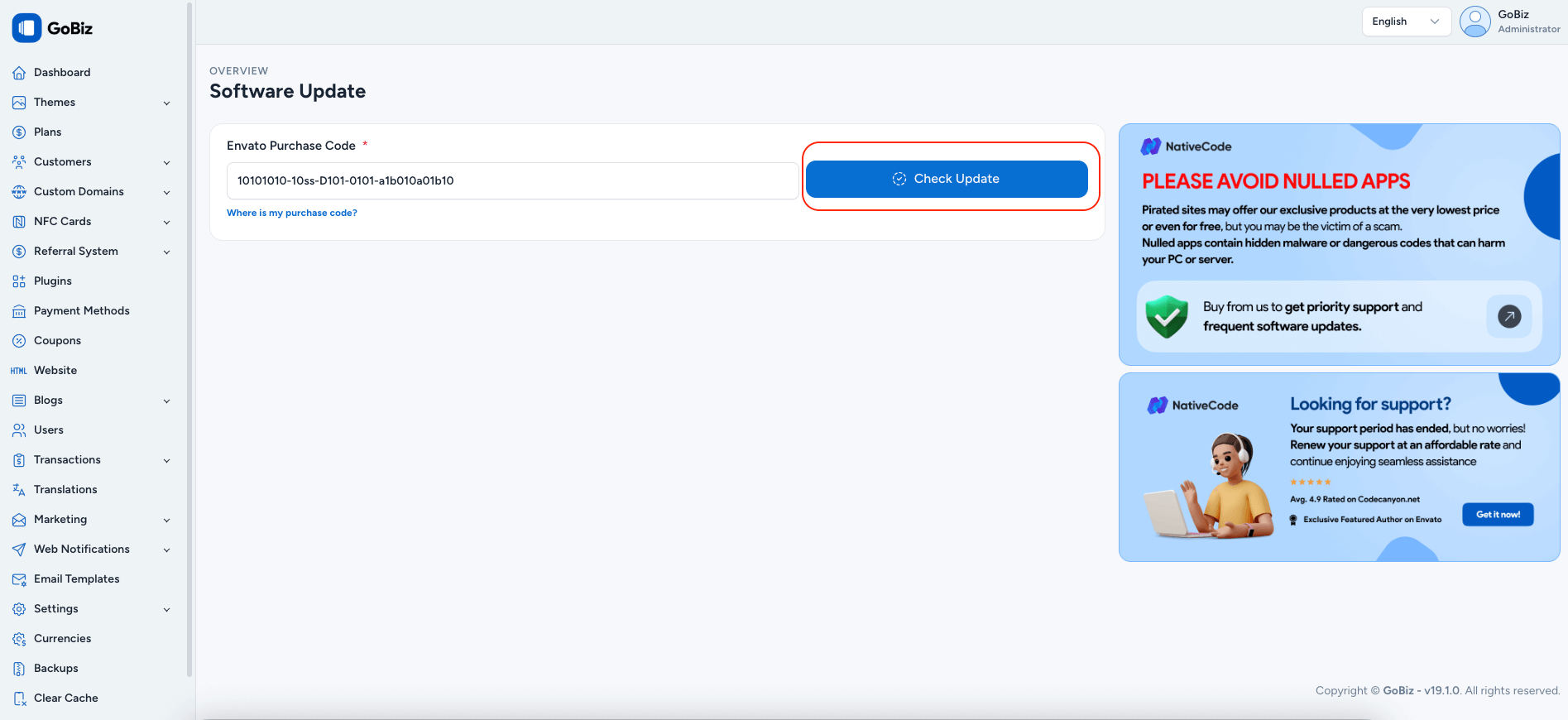Click the Website HTML icon
1568x720 pixels.
(19, 371)
